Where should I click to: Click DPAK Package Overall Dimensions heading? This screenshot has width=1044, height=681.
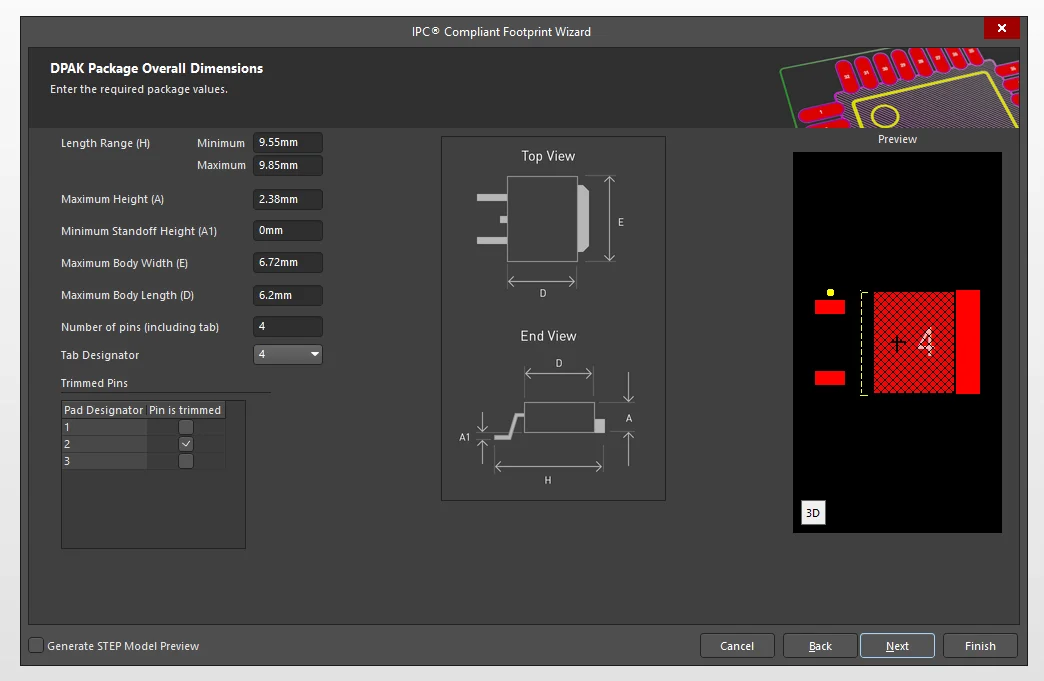click(156, 68)
